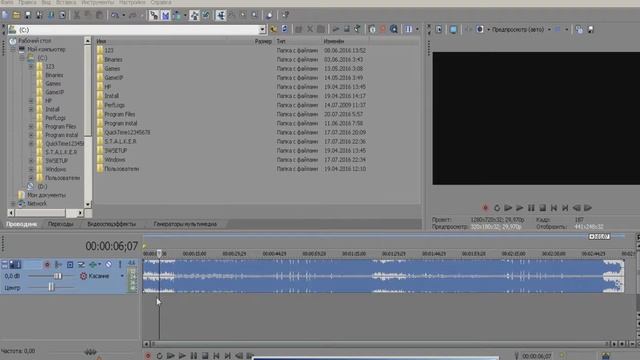Image resolution: width=640 pixels, height=360 pixels.
Task: Click Play in the video preview window
Action: click(x=520, y=208)
